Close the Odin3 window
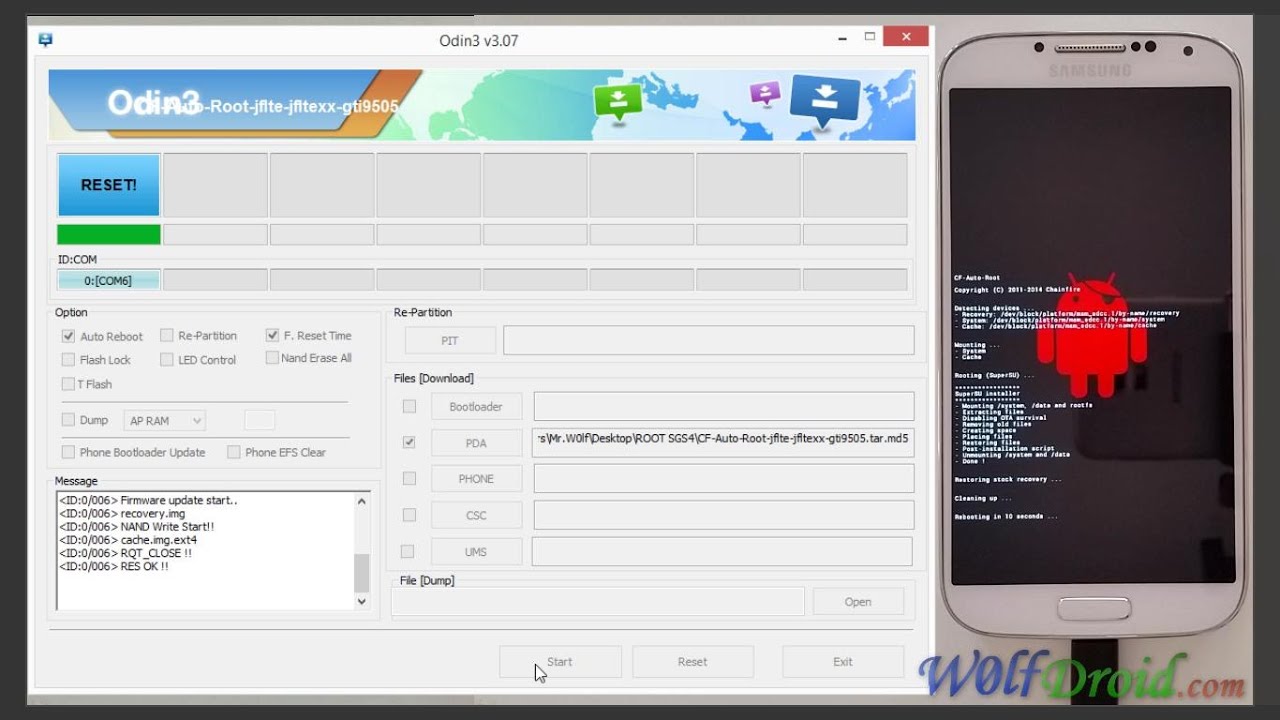This screenshot has height=720, width=1280. (906, 37)
